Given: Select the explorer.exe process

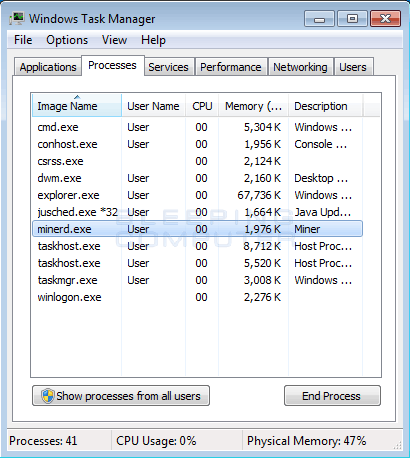Looking at the screenshot, I should click(x=197, y=195).
